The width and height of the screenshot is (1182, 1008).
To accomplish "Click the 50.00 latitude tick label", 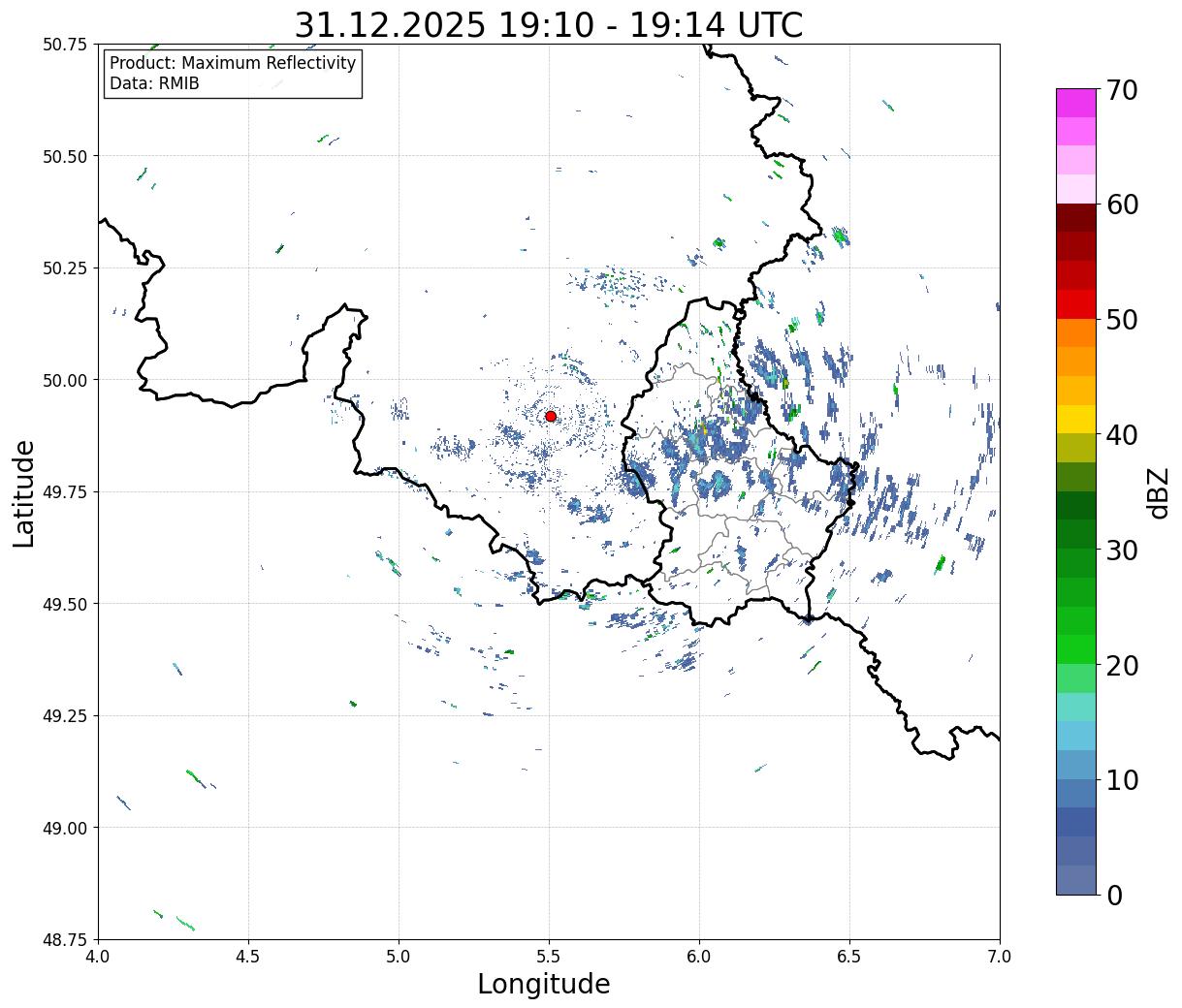I will click(65, 380).
